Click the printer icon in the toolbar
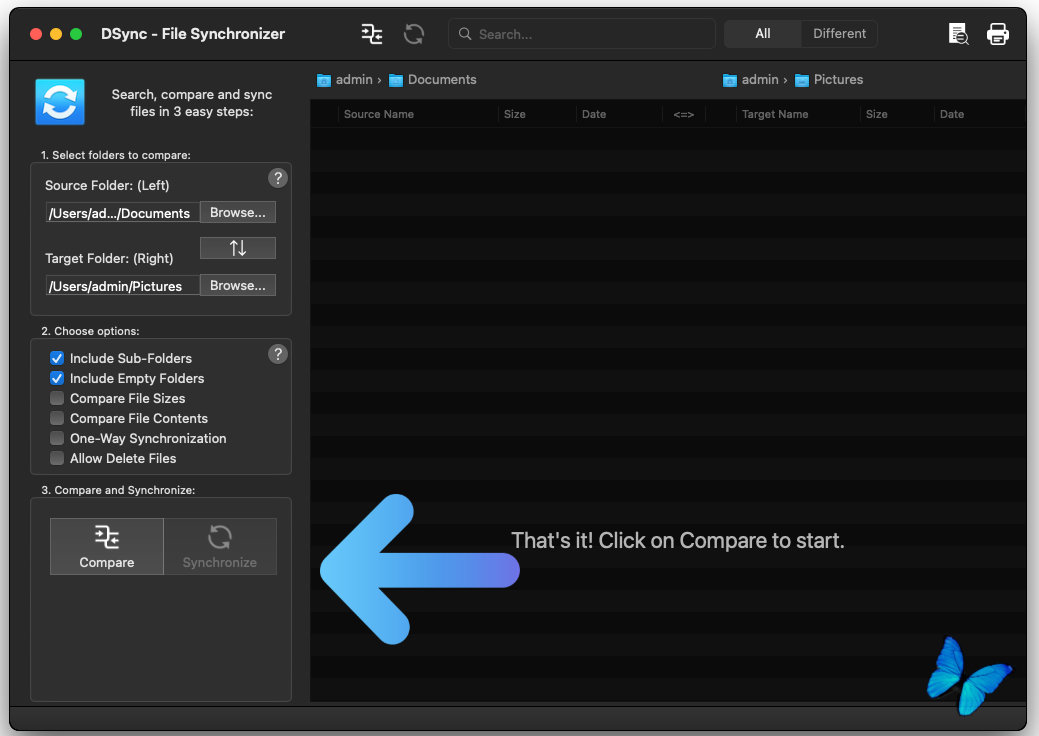This screenshot has height=736, width=1039. click(997, 34)
